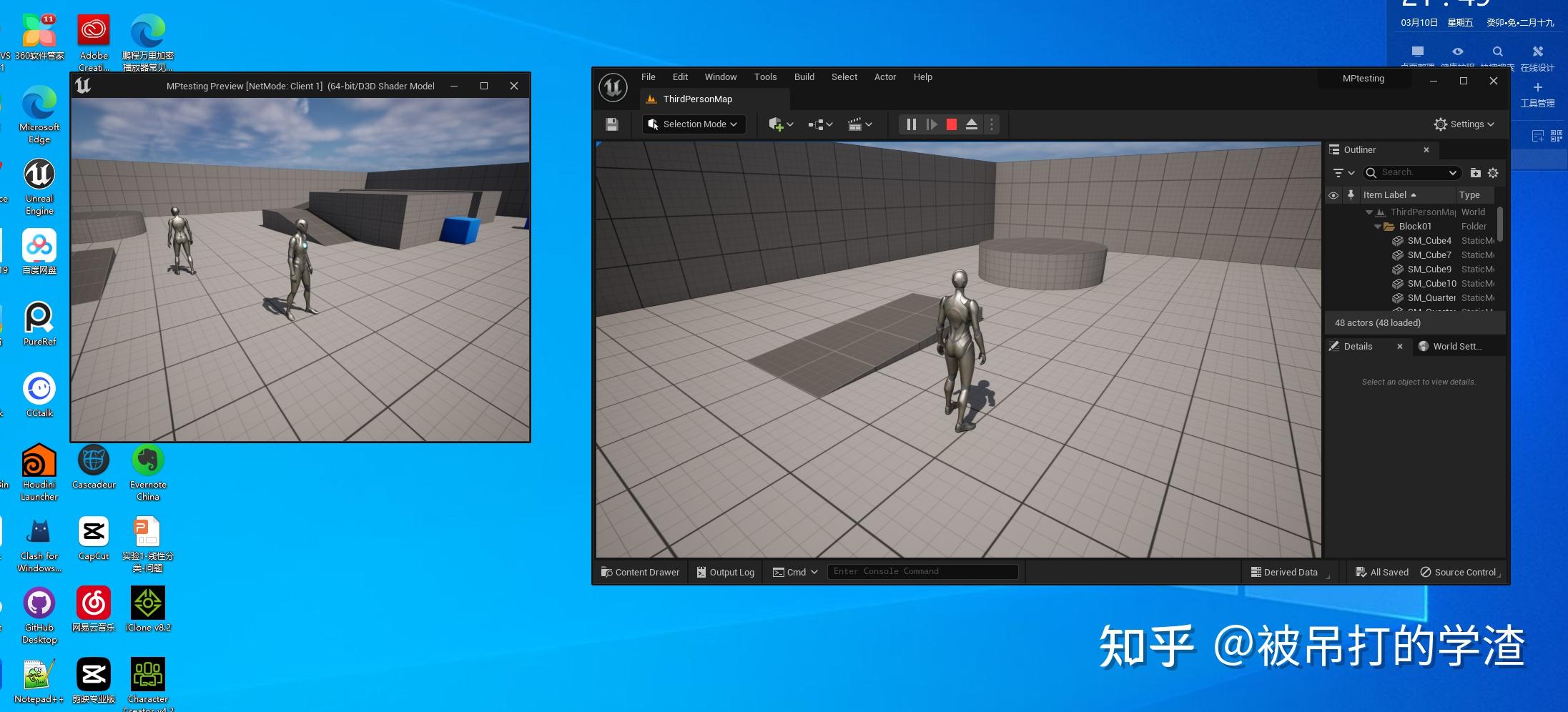Collapse the ThirdPersonMap world tree

coord(1369,212)
